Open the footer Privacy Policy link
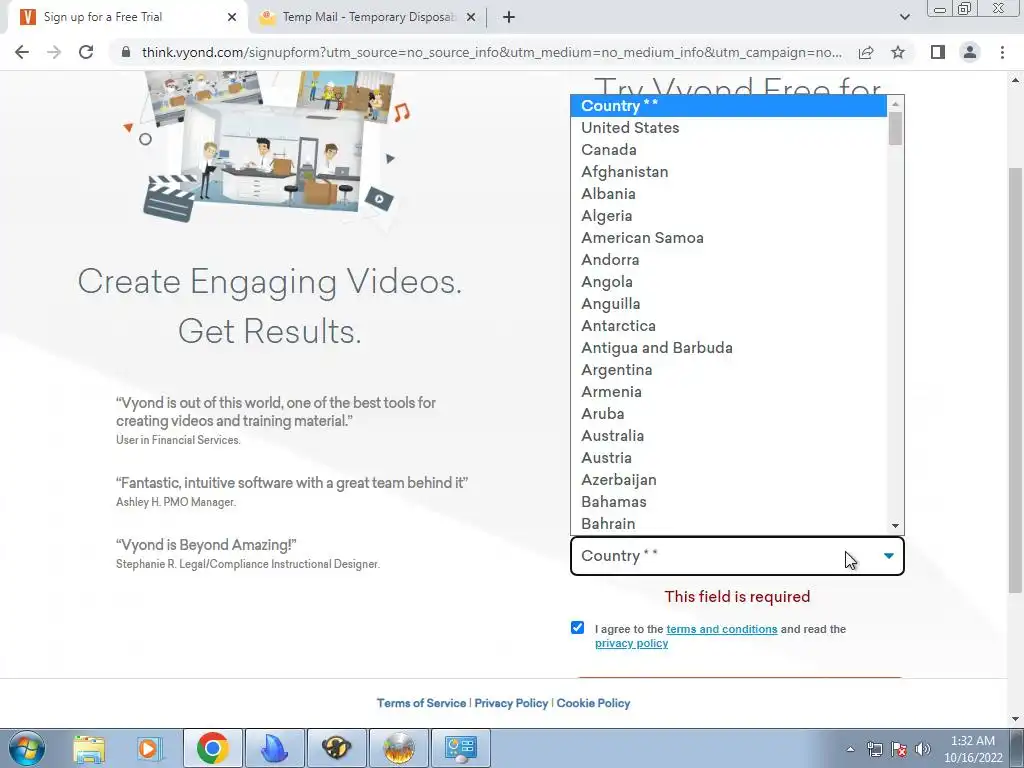This screenshot has width=1024, height=768. point(511,703)
